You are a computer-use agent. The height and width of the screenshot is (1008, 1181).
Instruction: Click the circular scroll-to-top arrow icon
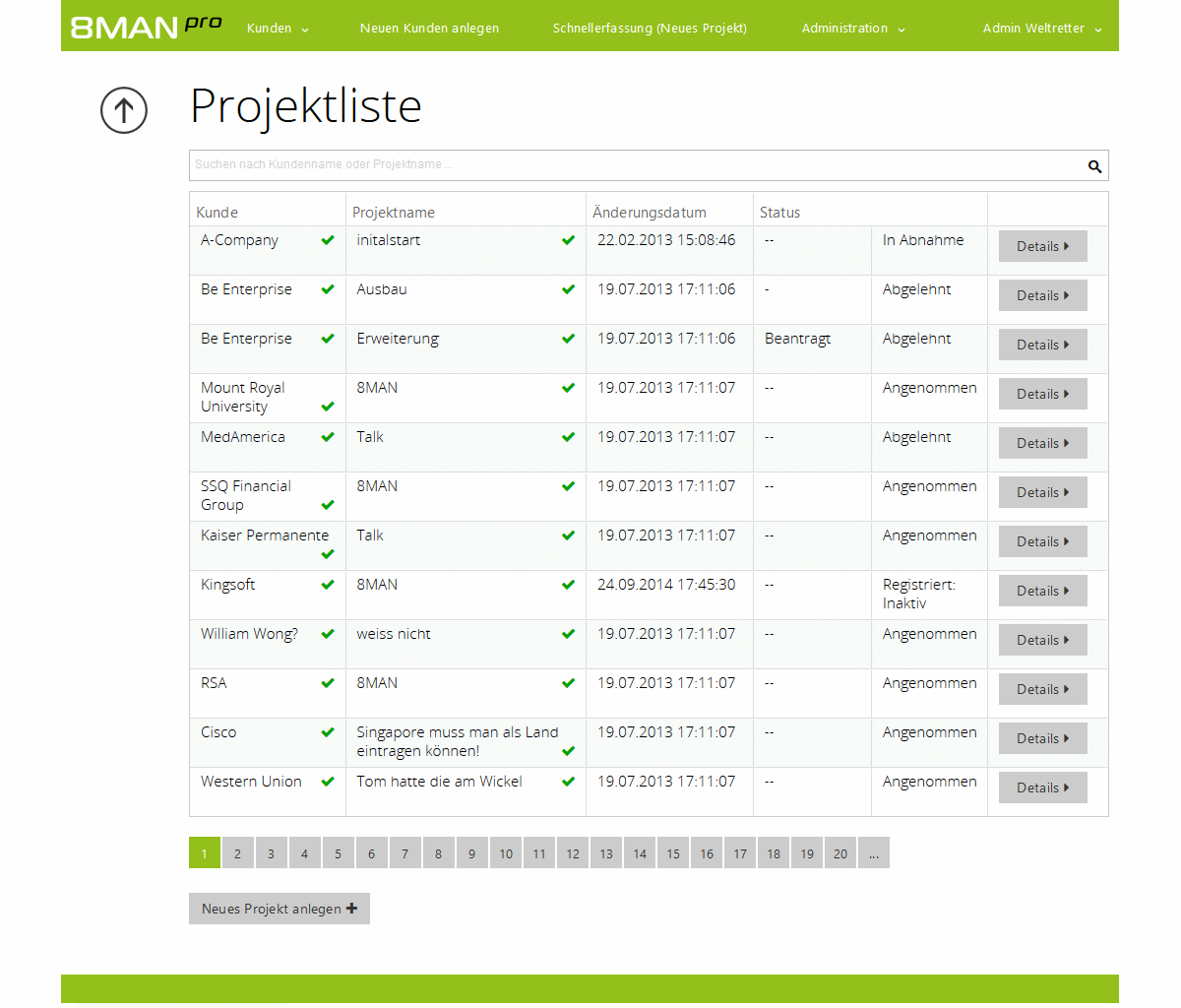[x=123, y=110]
